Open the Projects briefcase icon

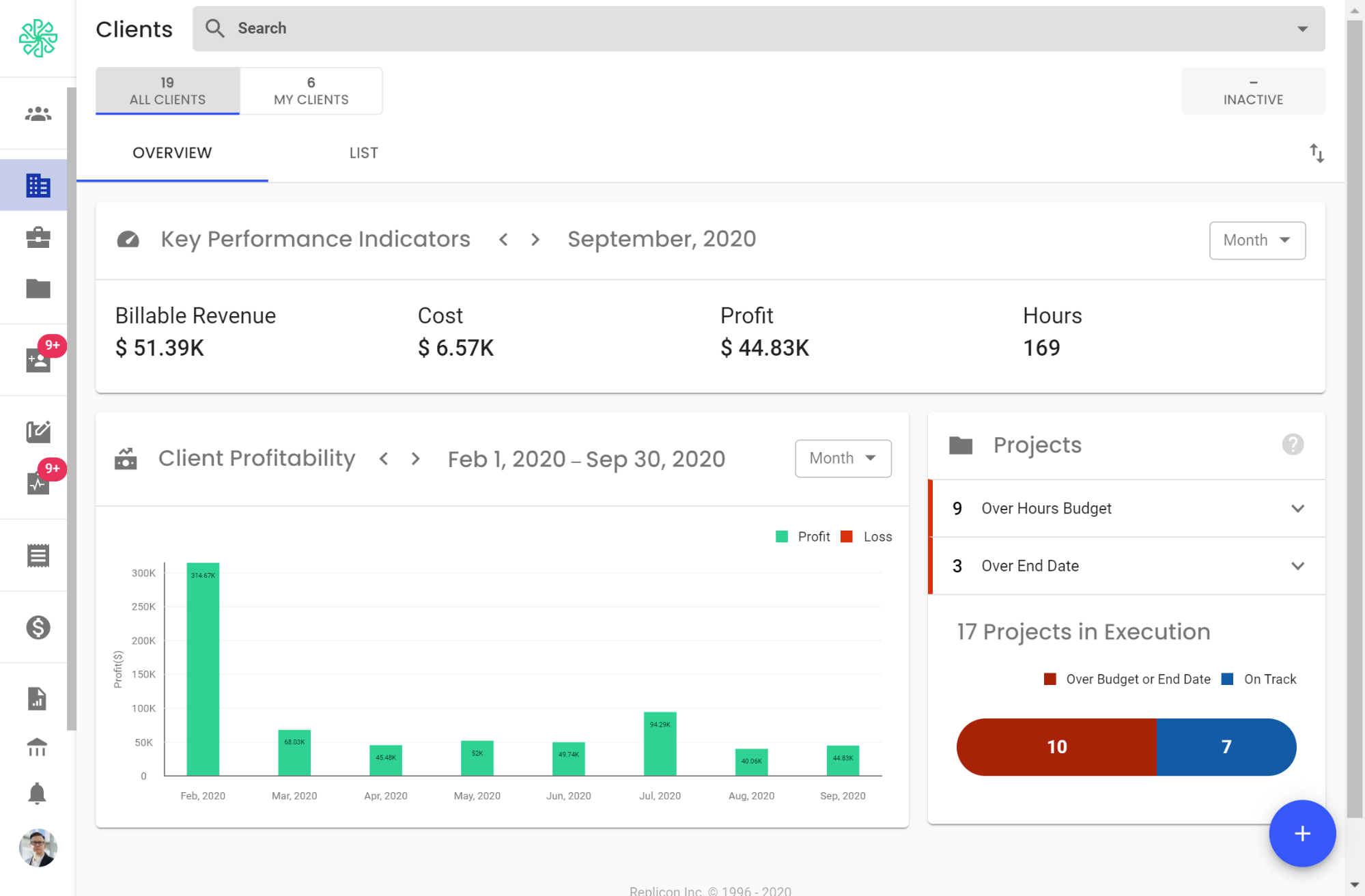point(38,237)
